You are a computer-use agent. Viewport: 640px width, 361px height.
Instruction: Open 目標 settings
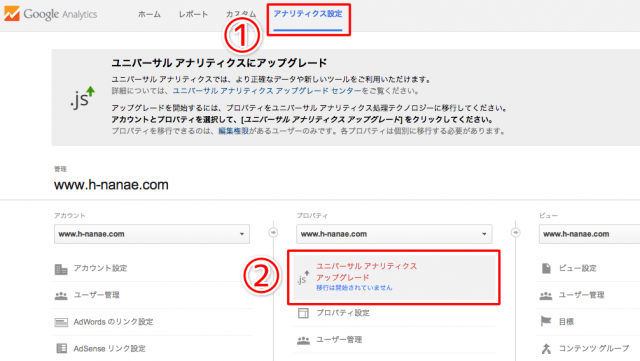coord(566,322)
